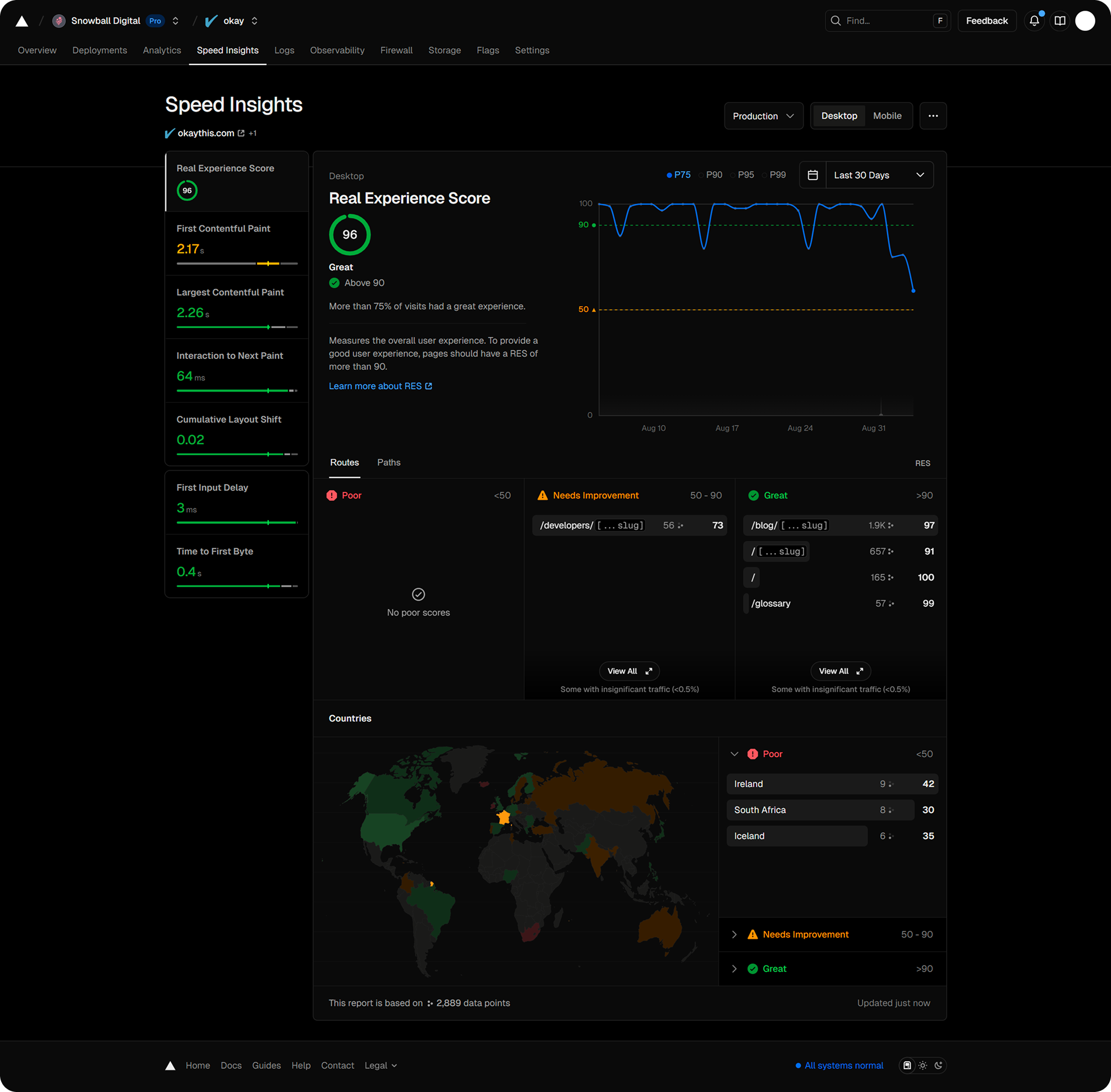This screenshot has height=1092, width=1111.
Task: Click the Find search field
Action: tap(888, 21)
